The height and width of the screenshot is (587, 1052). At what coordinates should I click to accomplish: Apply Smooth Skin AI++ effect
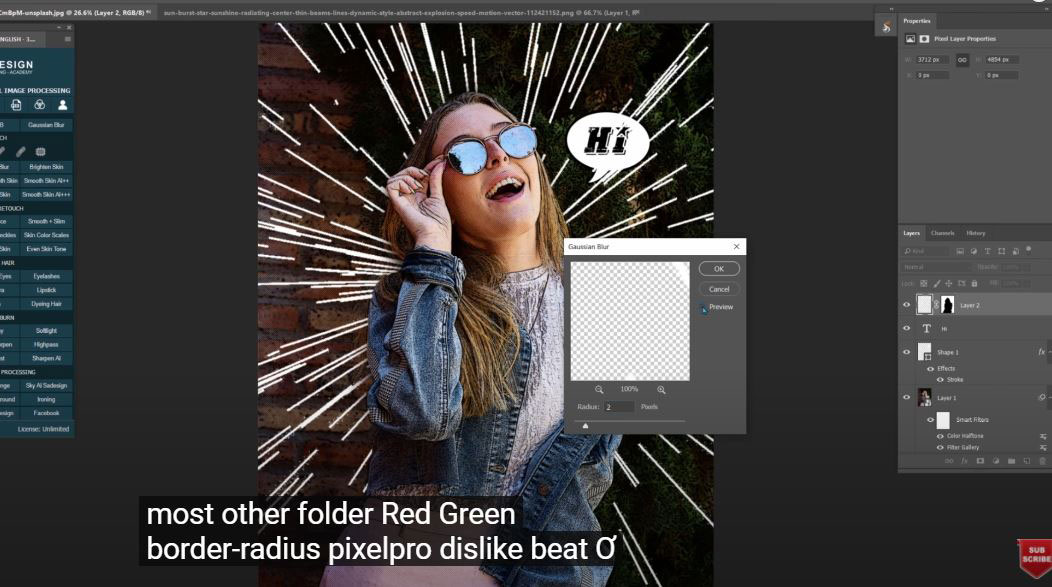(46, 180)
